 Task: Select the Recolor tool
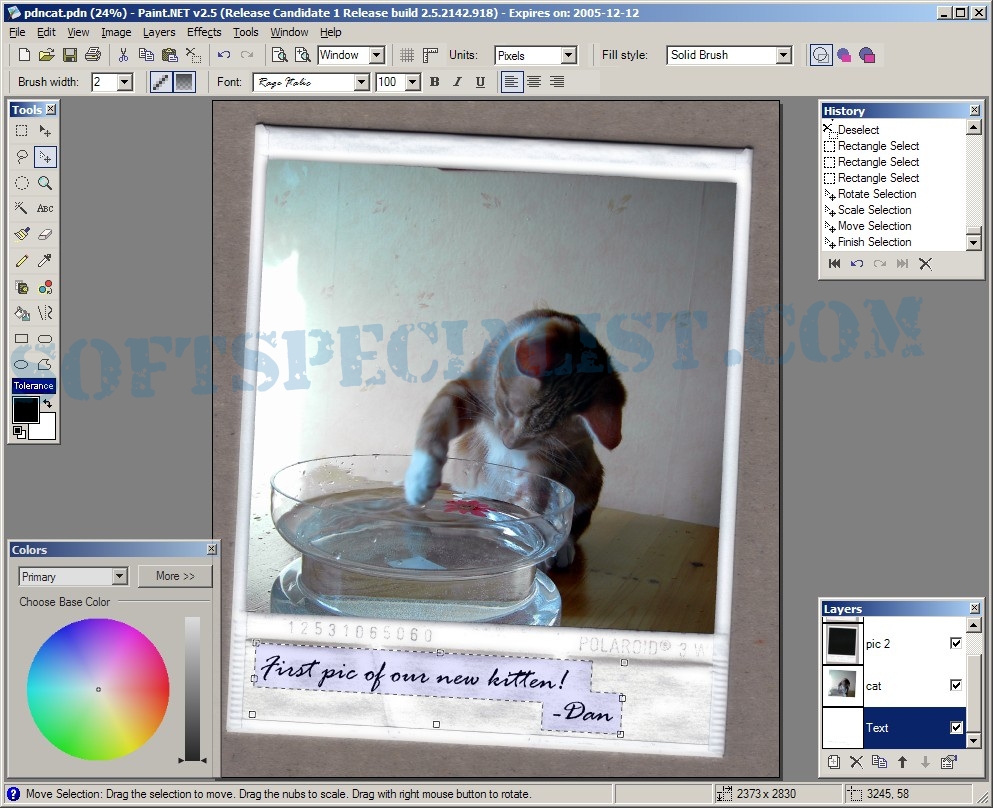coord(45,287)
